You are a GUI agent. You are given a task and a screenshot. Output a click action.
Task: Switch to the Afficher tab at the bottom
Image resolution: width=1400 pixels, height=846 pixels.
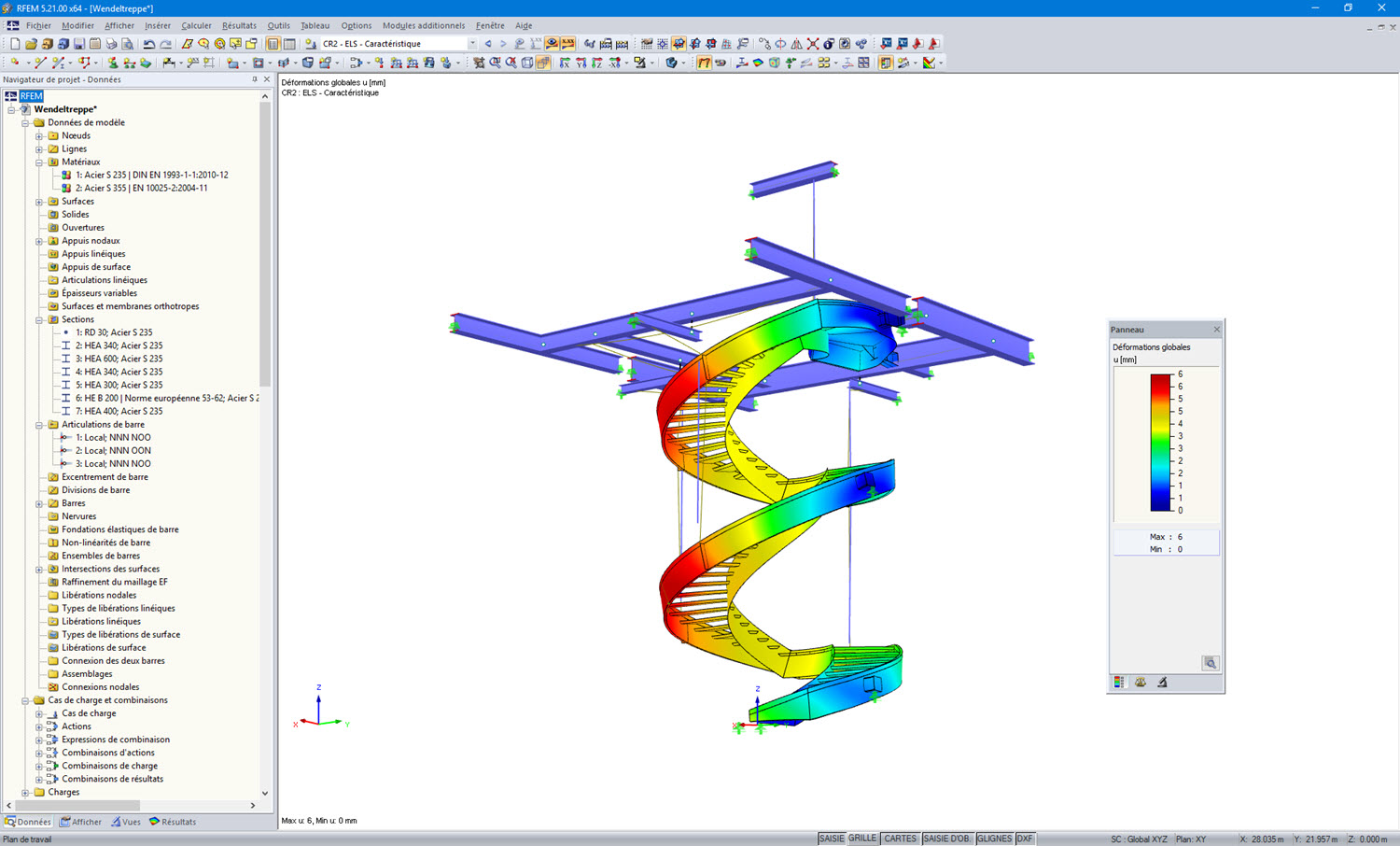coord(80,822)
